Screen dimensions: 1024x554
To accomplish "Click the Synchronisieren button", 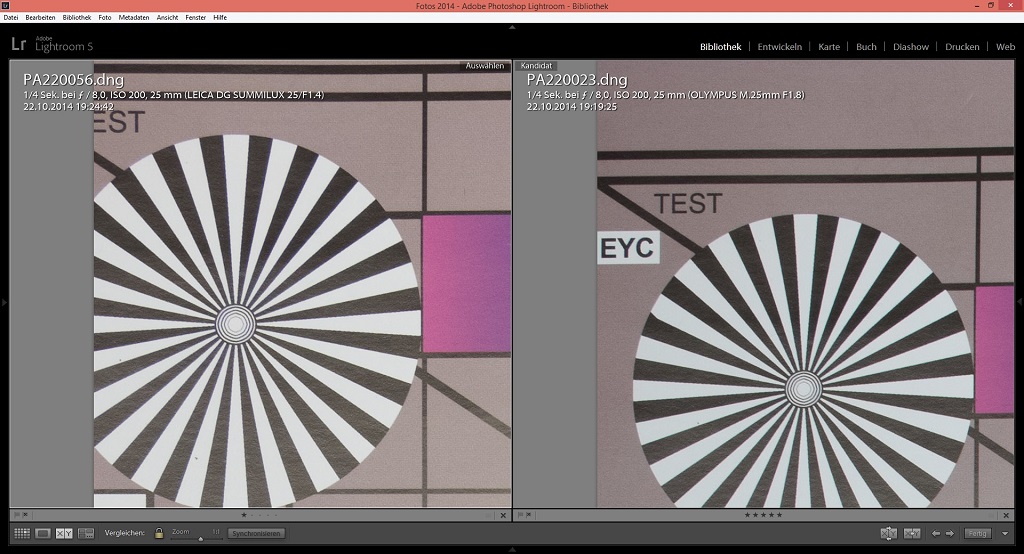I will 256,534.
